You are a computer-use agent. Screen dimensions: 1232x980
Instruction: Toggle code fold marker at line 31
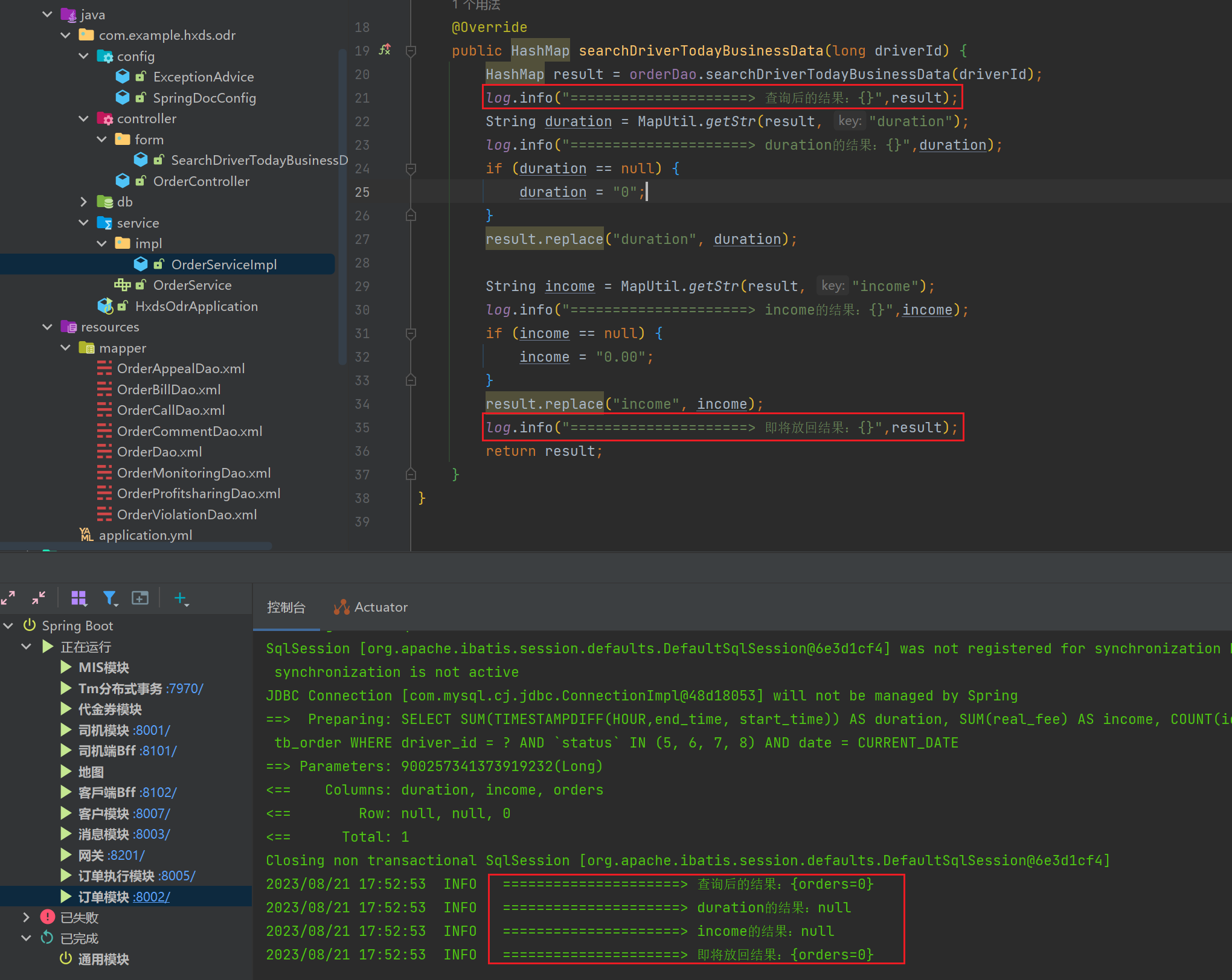[411, 333]
